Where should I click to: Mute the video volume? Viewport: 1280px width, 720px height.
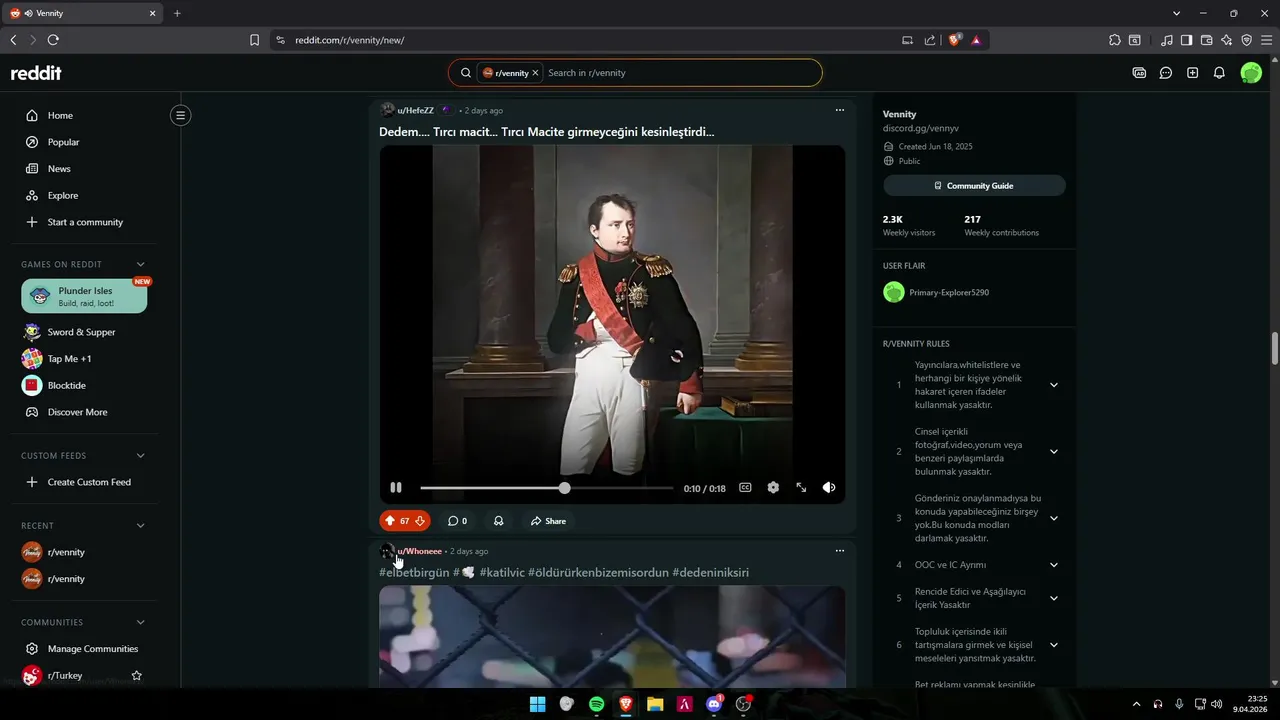coord(829,488)
